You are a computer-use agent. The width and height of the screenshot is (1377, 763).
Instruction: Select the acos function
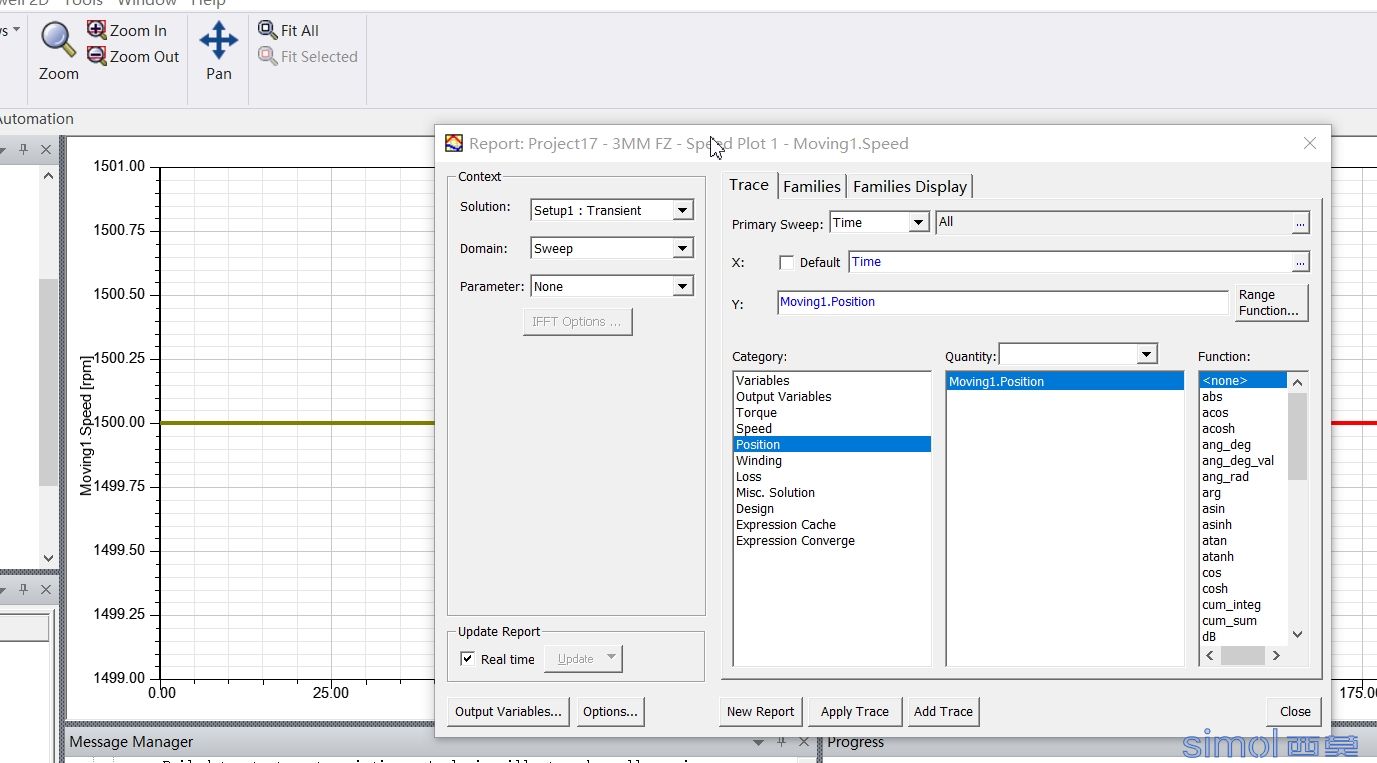[x=1243, y=413]
